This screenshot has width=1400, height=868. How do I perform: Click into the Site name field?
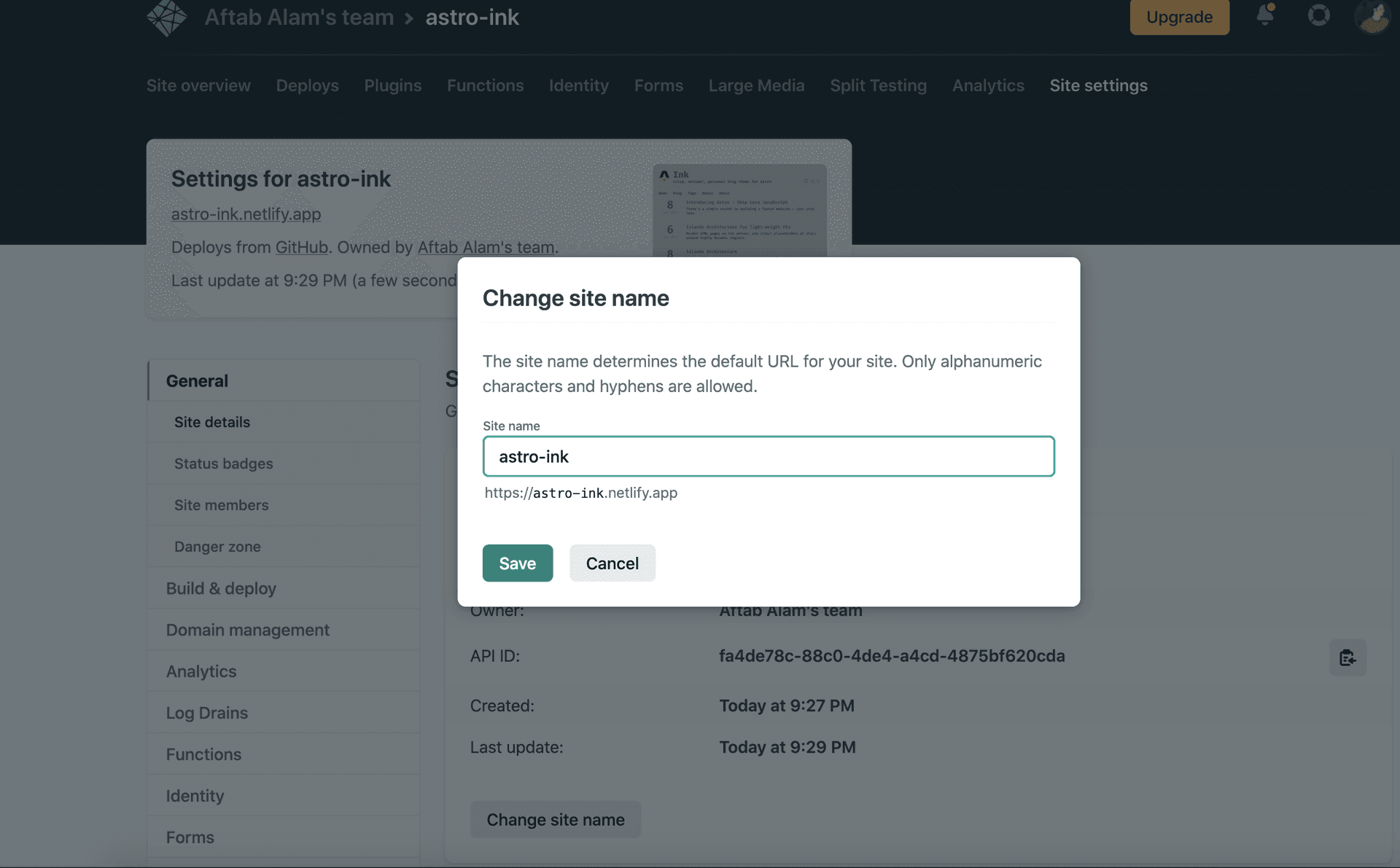click(x=769, y=456)
